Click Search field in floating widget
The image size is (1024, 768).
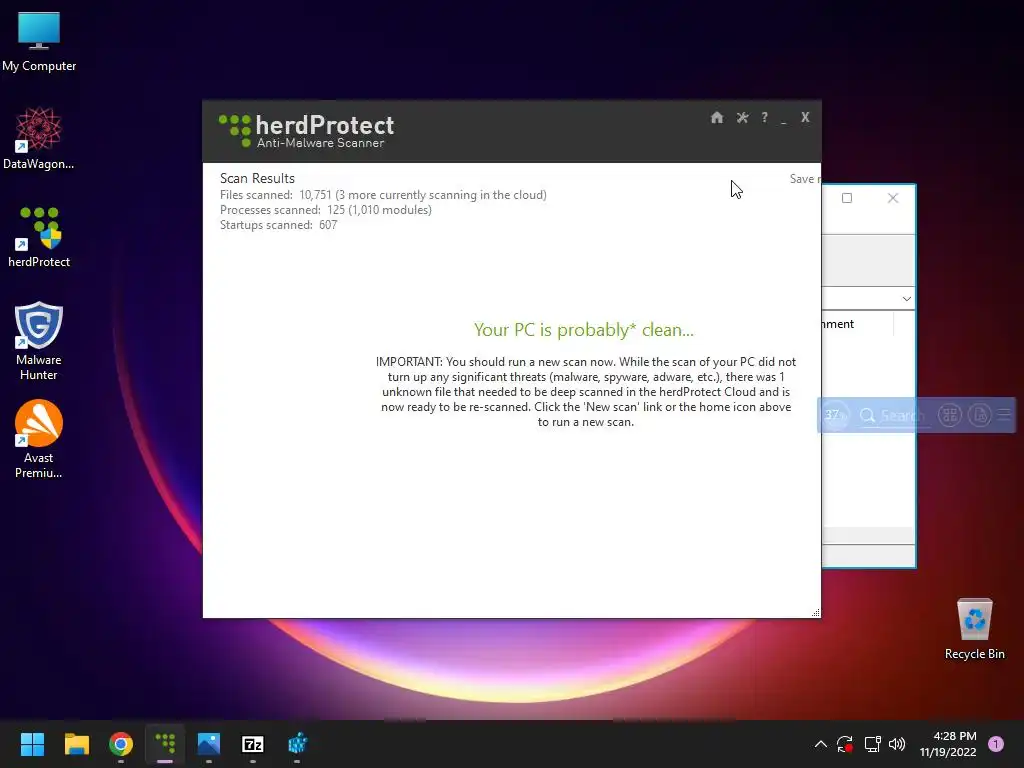click(893, 415)
